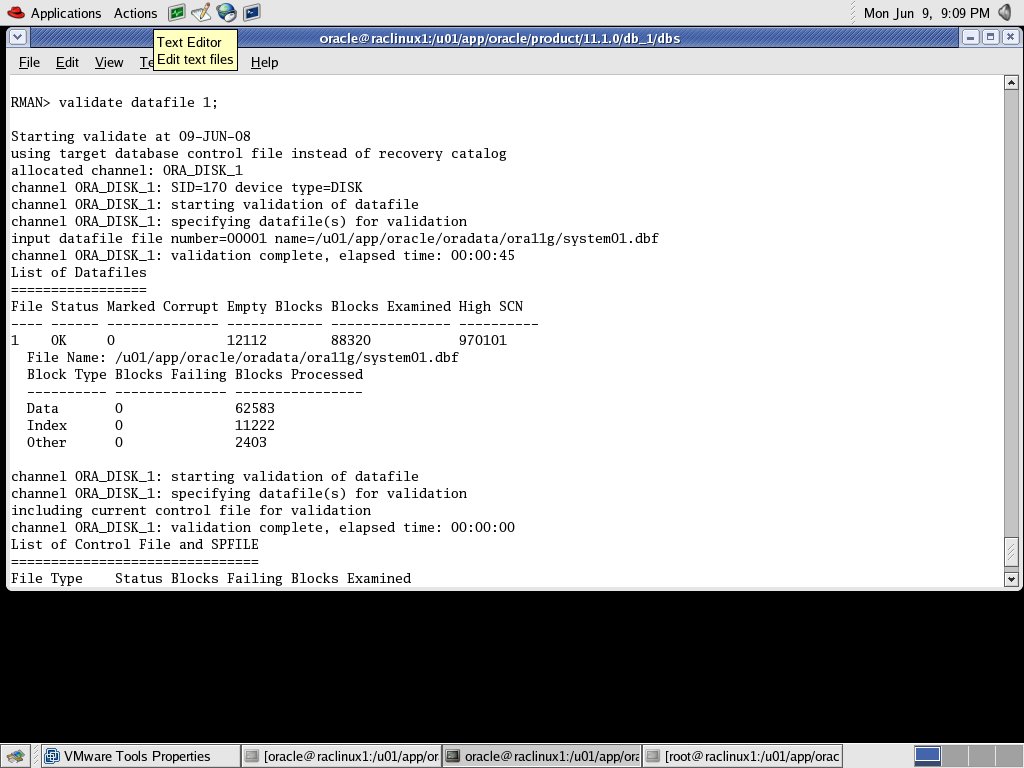The width and height of the screenshot is (1024, 768).
Task: Minimize the oracle@raclinux1 terminal window
Action: 970,37
